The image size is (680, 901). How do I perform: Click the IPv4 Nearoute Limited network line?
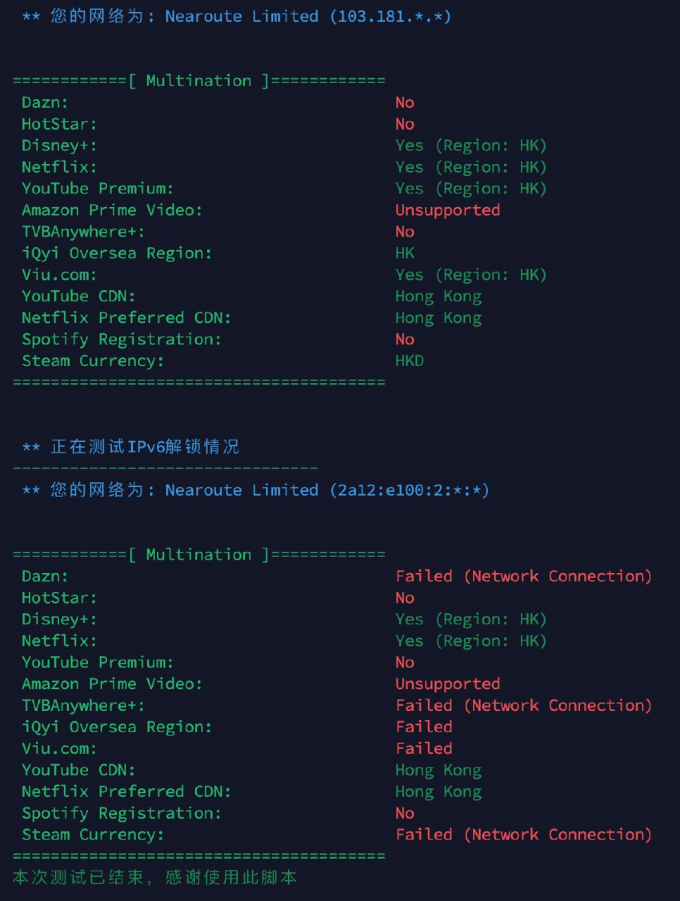pos(236,16)
